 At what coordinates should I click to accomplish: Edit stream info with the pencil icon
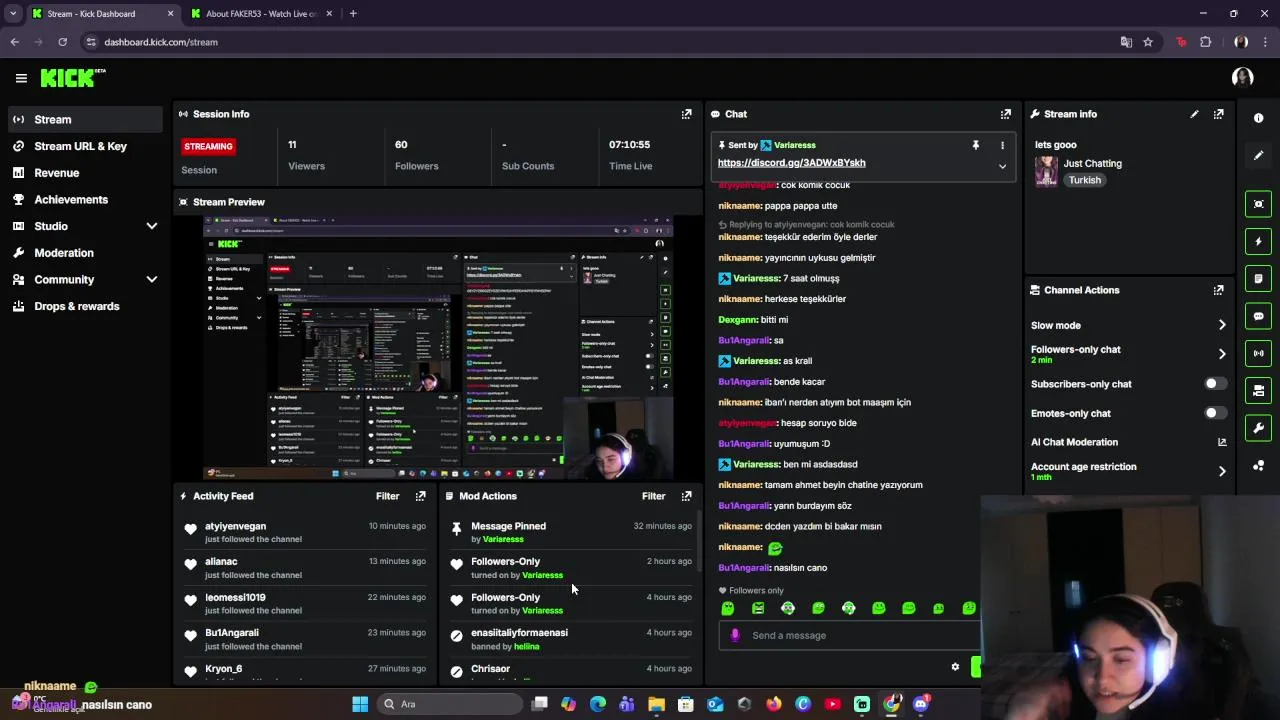(1194, 114)
